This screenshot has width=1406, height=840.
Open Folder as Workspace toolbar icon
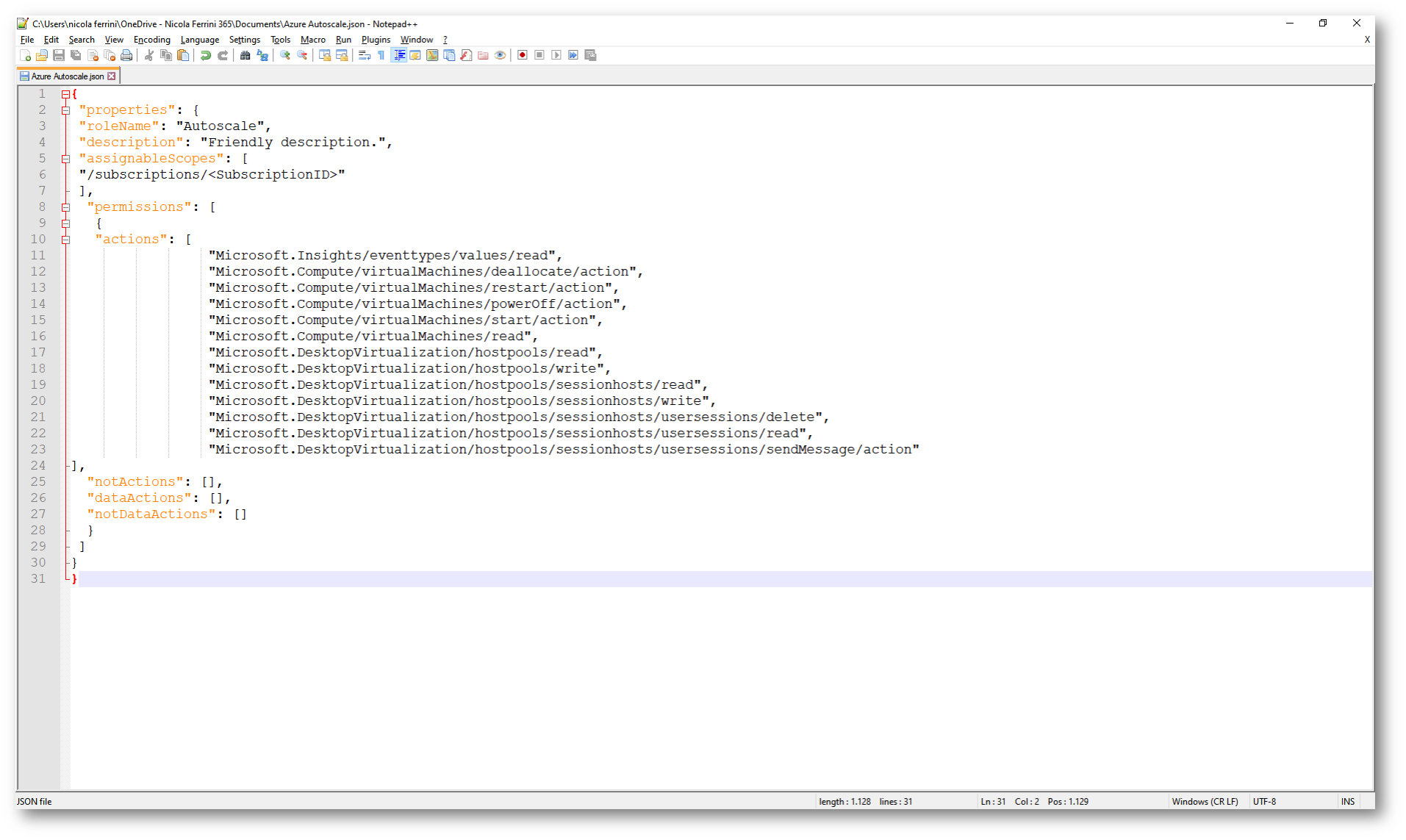coord(483,55)
